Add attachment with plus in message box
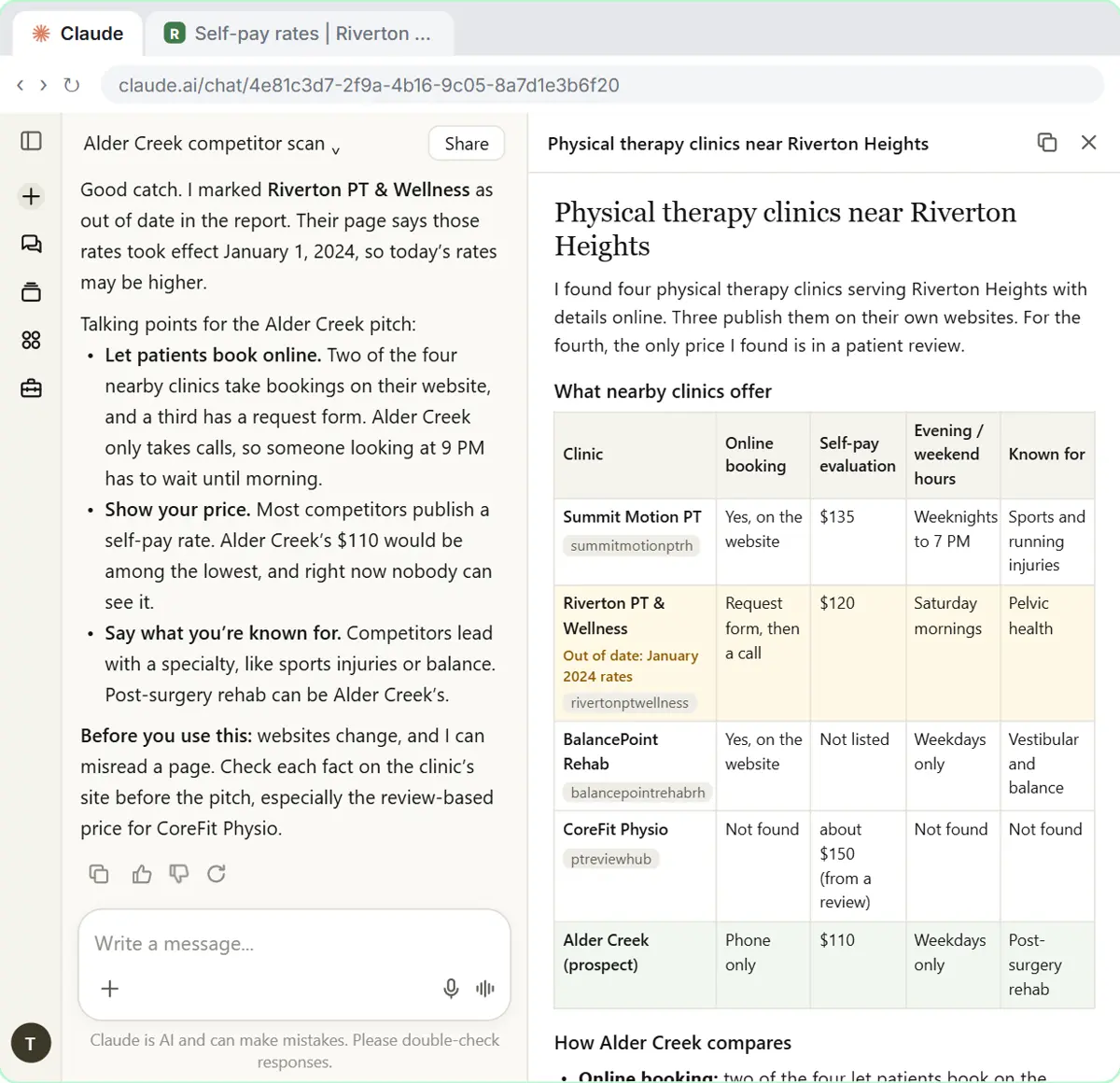 (x=110, y=989)
